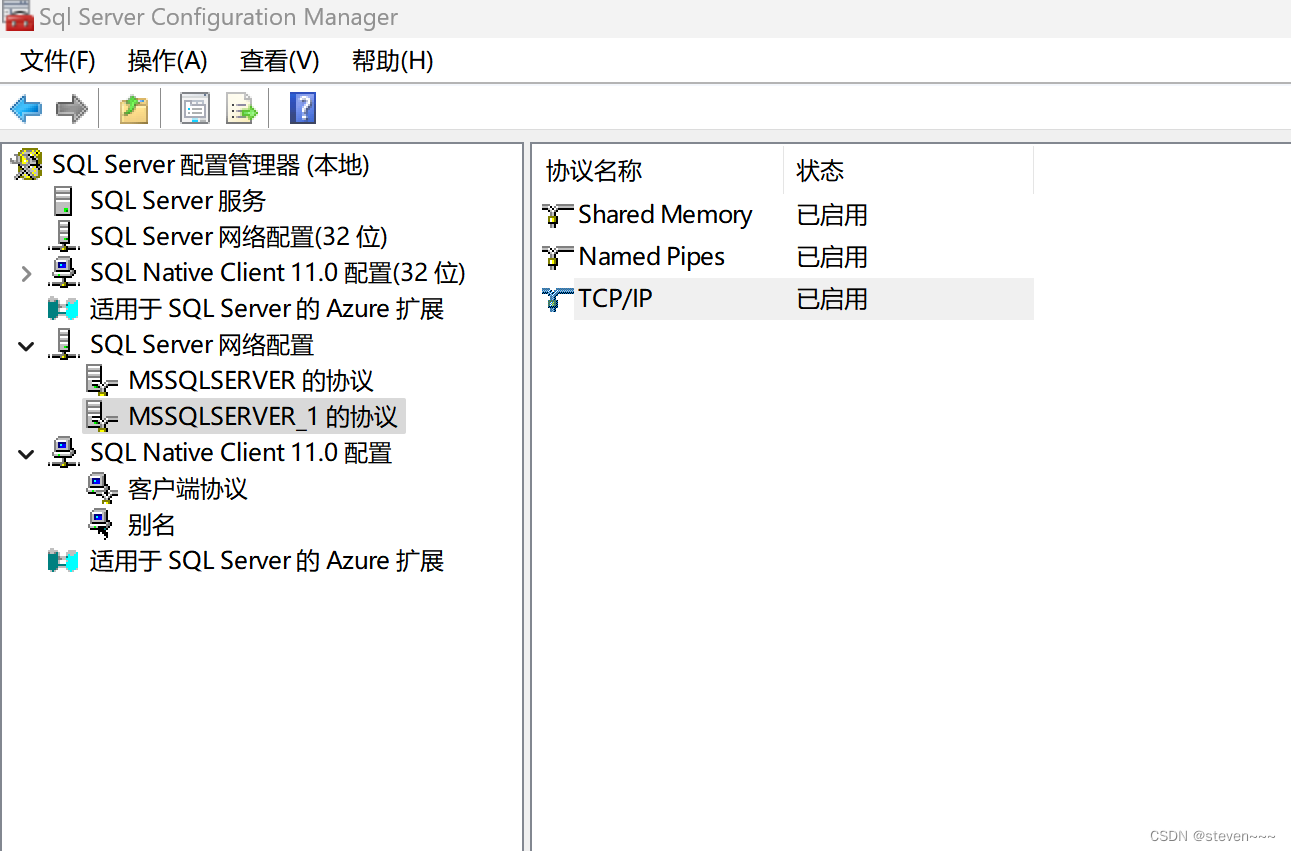Click the app icon in title bar
The width and height of the screenshot is (1291, 851).
click(x=18, y=15)
